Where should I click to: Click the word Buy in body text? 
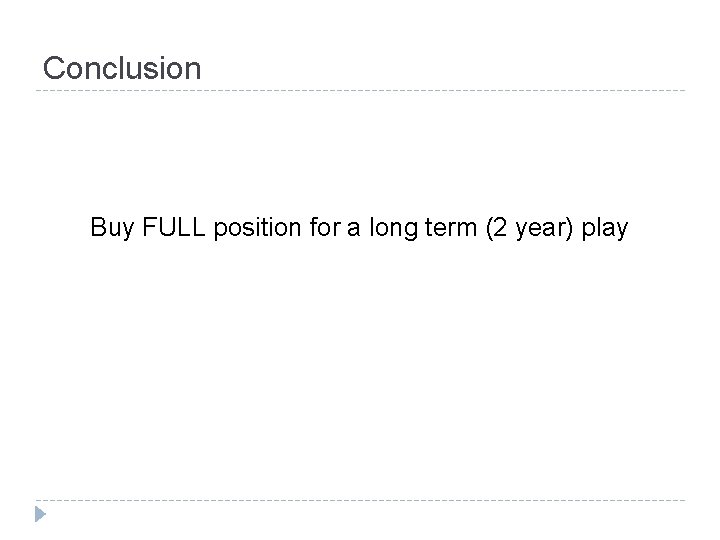109,228
